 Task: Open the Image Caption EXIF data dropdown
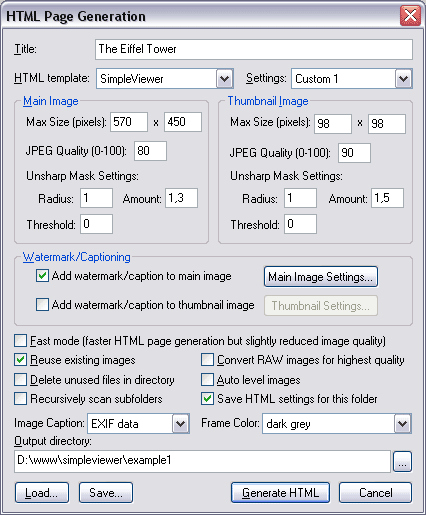click(181, 424)
